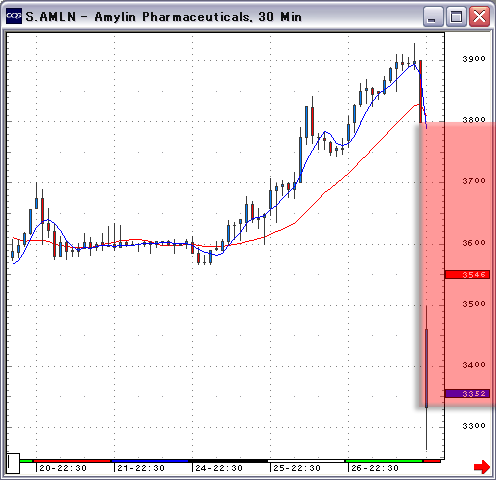Minimize the S.AMLN chart window
496x480 pixels.
pos(433,17)
